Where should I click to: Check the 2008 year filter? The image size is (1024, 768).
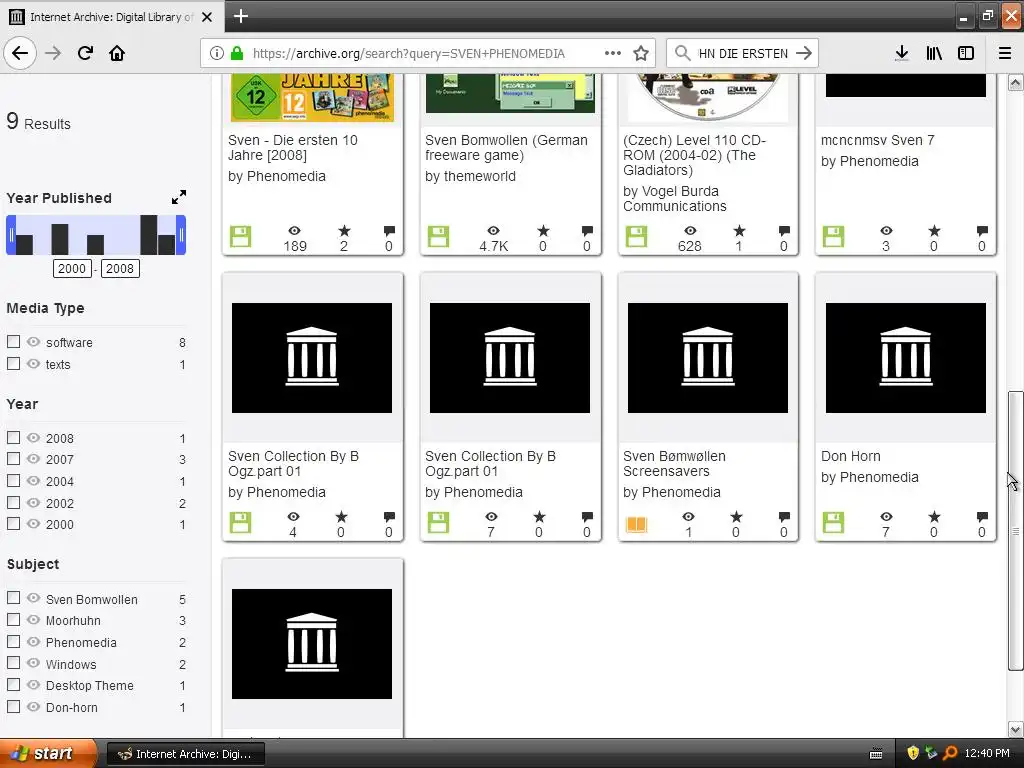pos(13,438)
